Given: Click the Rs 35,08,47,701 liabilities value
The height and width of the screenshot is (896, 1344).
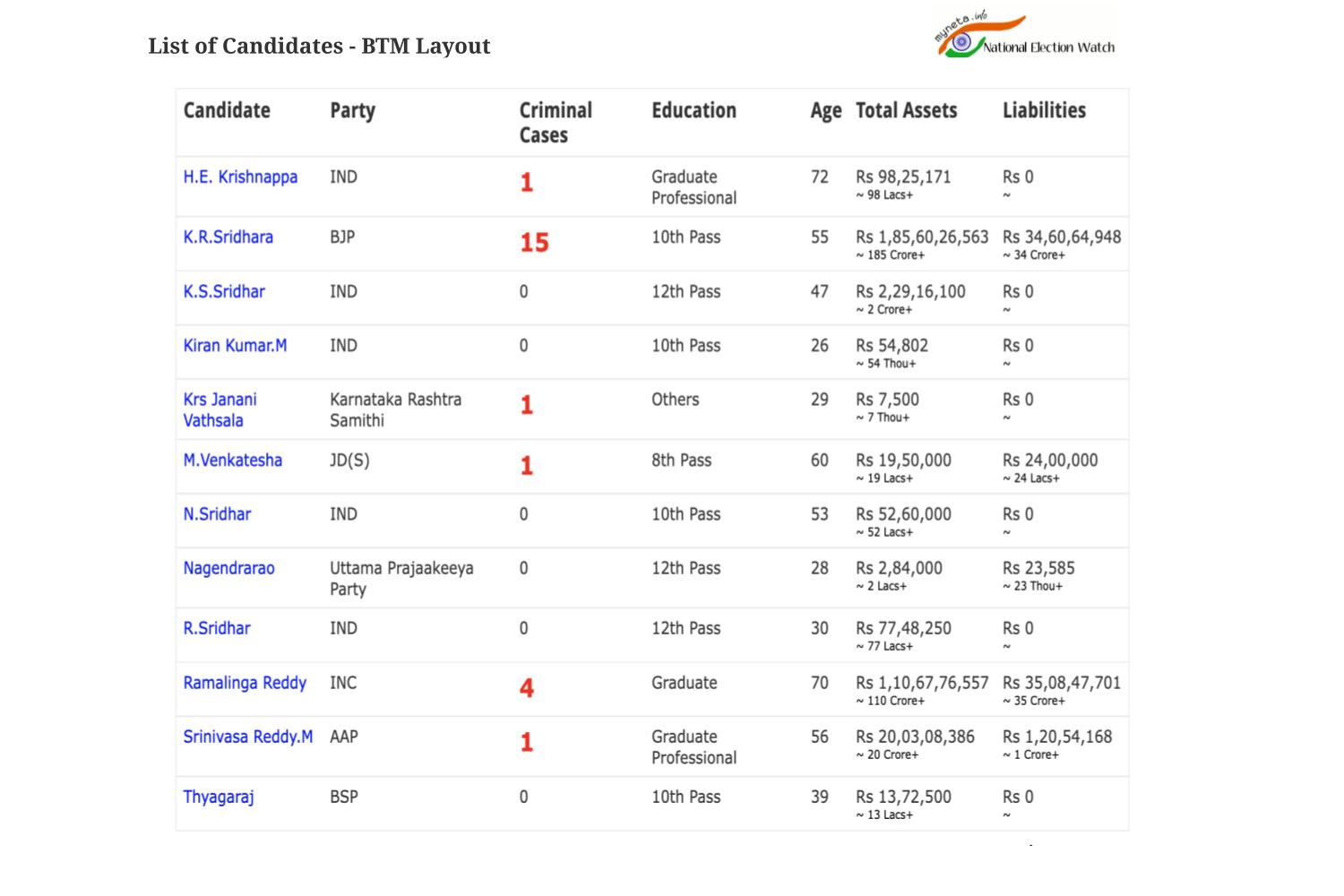Looking at the screenshot, I should (x=1062, y=683).
